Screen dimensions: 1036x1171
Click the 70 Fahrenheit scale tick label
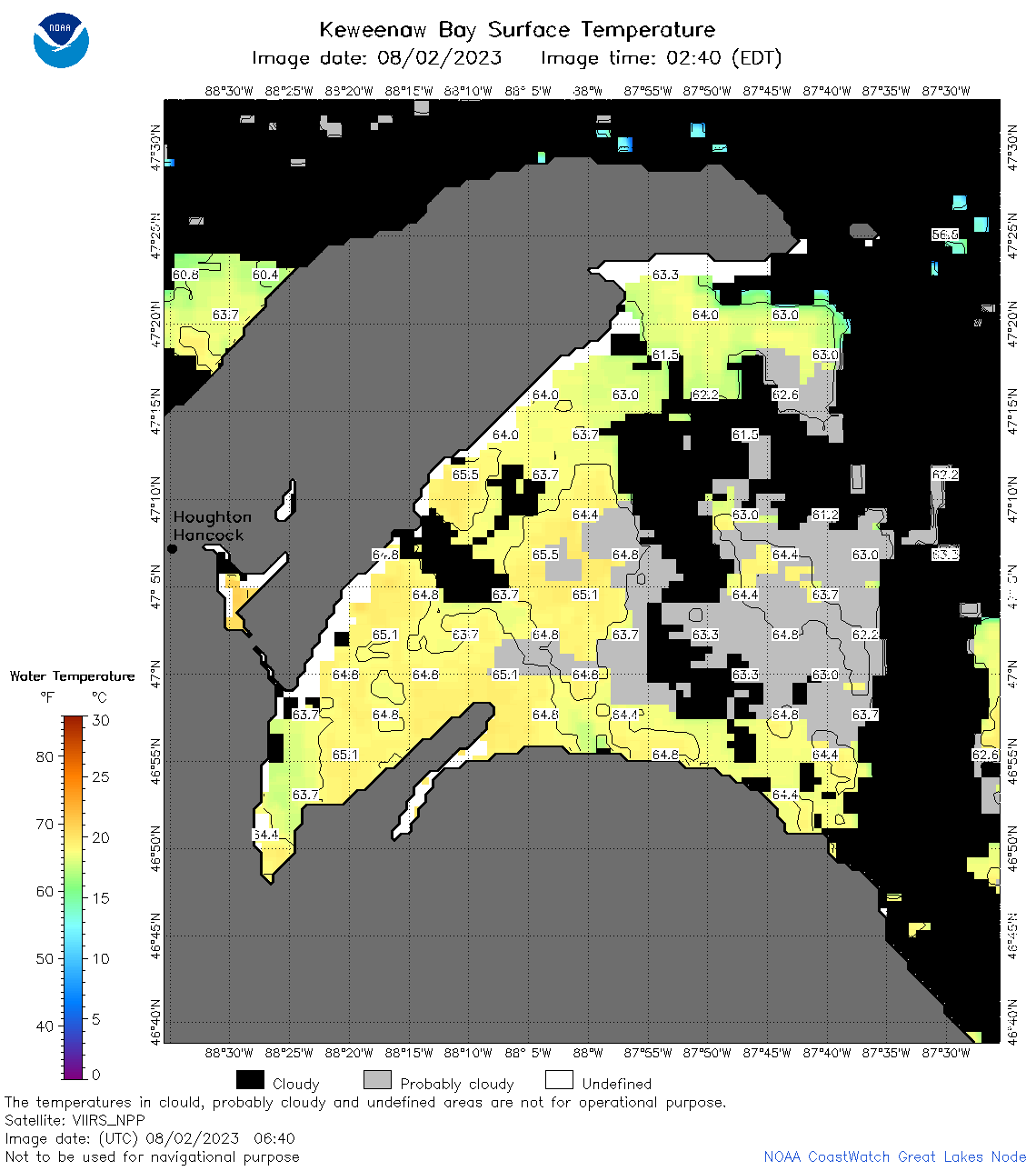(x=45, y=825)
